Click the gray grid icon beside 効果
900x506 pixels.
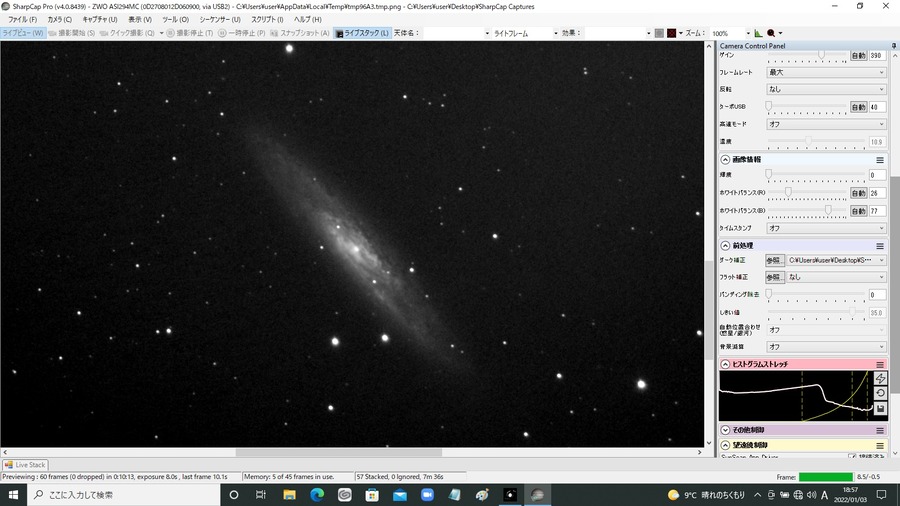[659, 33]
